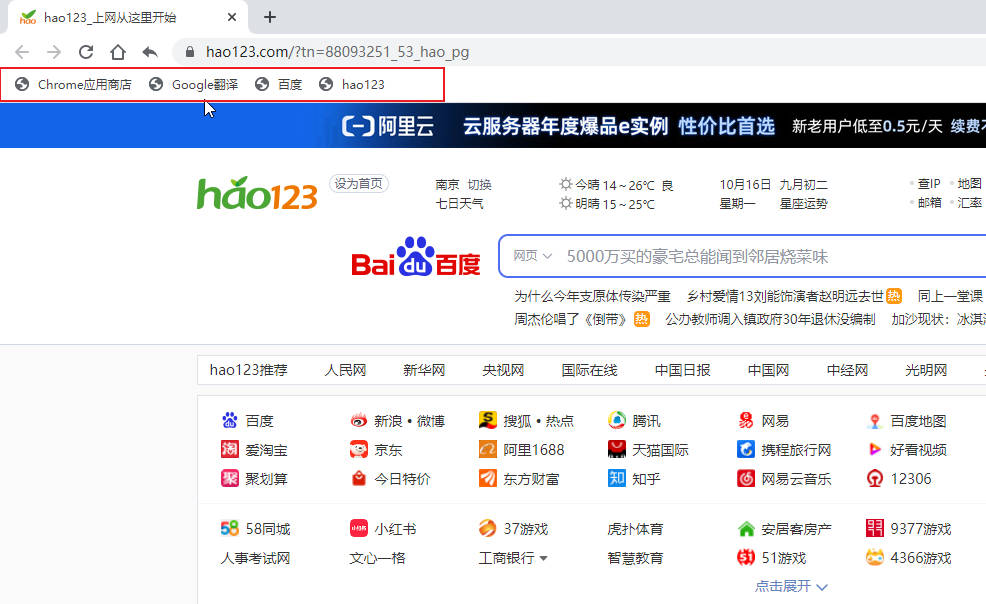Image resolution: width=986 pixels, height=604 pixels.
Task: Click the browser back arrow
Action: (22, 52)
